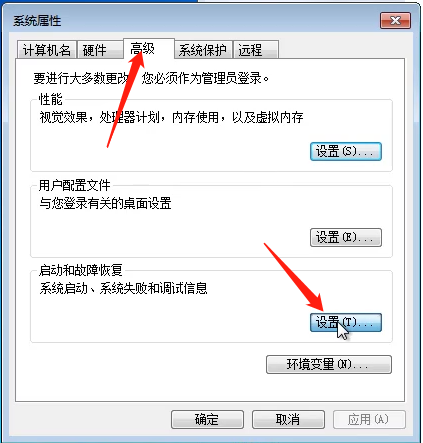Screen dimensions: 423x443
Task: Click the 系统启动、系统失败和调试信息 description
Action: [x=123, y=288]
